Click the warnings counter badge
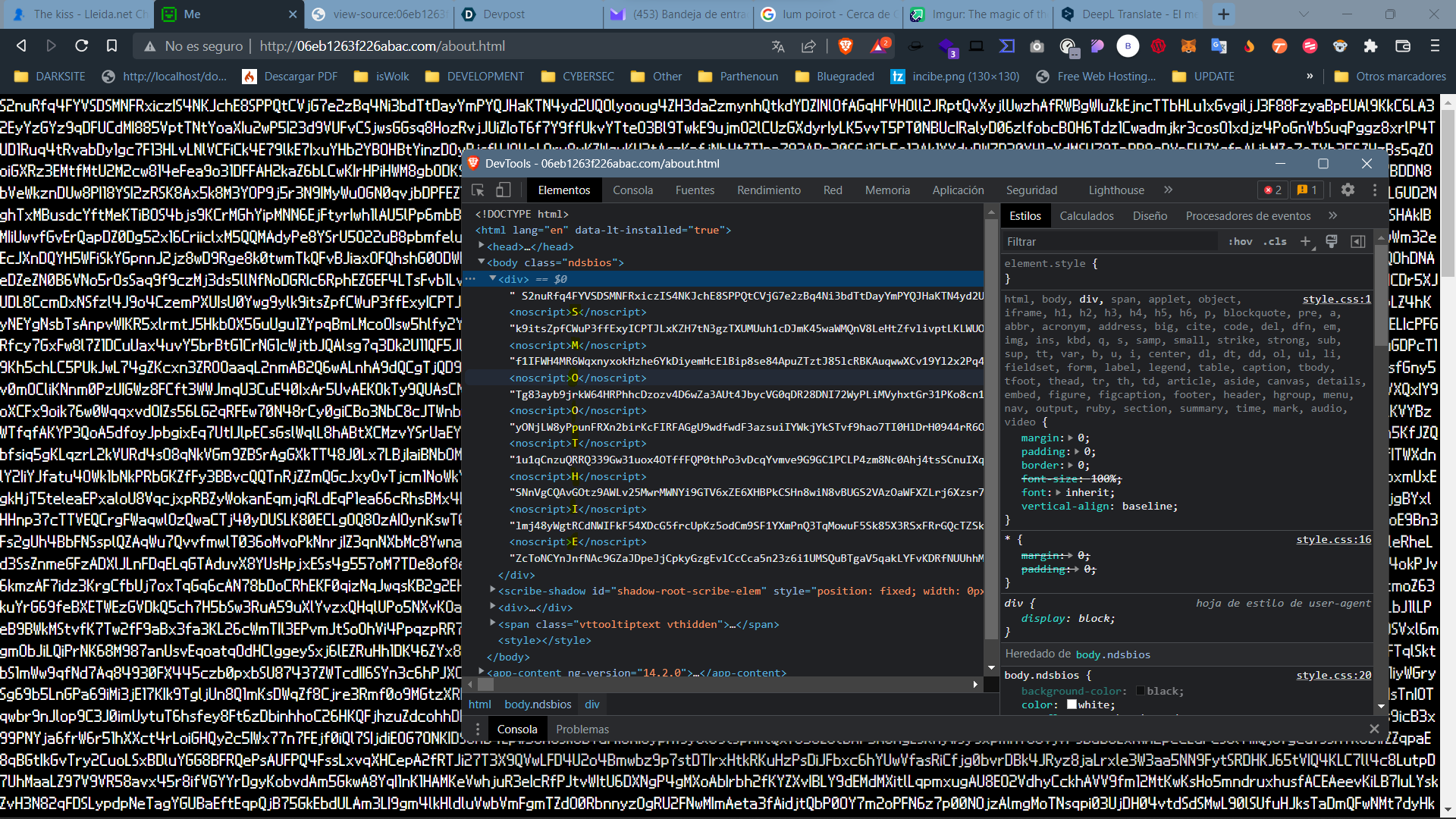 click(1307, 190)
